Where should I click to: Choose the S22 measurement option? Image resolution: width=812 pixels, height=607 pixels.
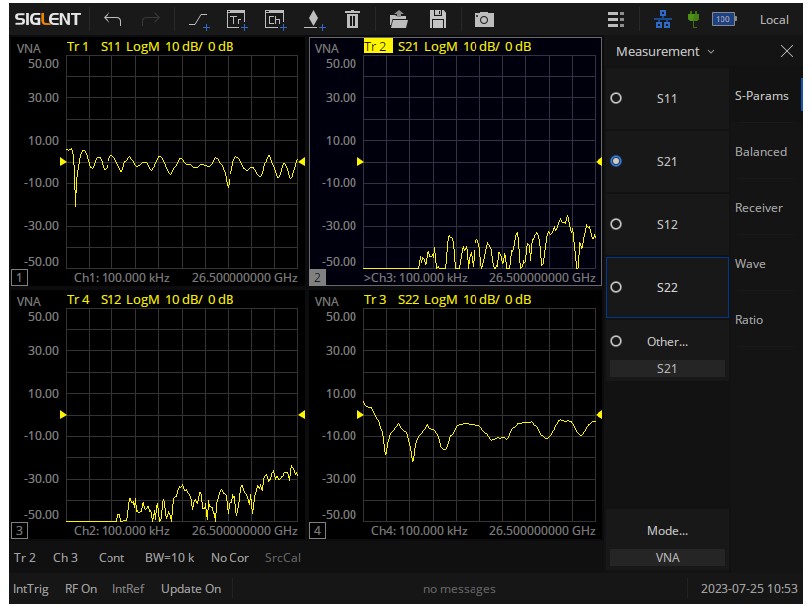(x=666, y=287)
